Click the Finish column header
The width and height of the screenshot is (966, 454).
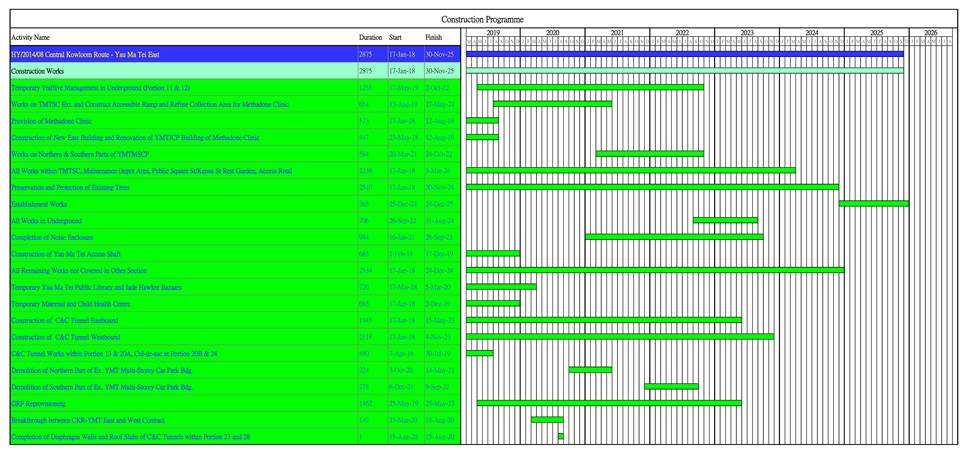point(433,38)
